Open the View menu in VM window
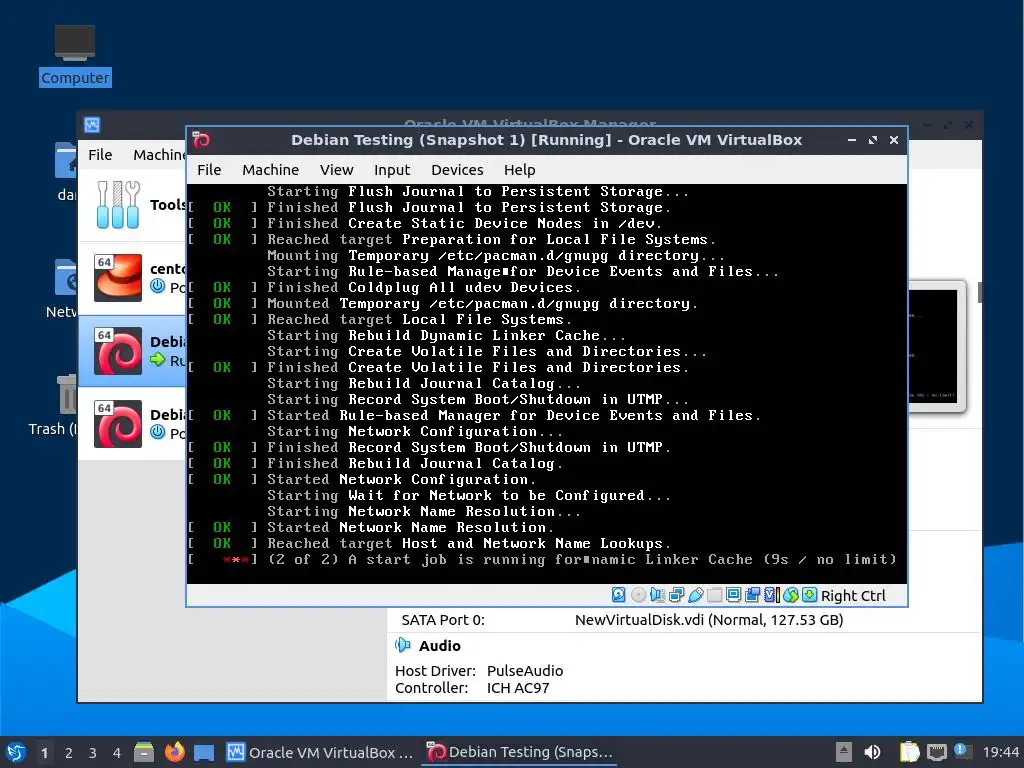Viewport: 1024px width, 768px height. click(336, 170)
